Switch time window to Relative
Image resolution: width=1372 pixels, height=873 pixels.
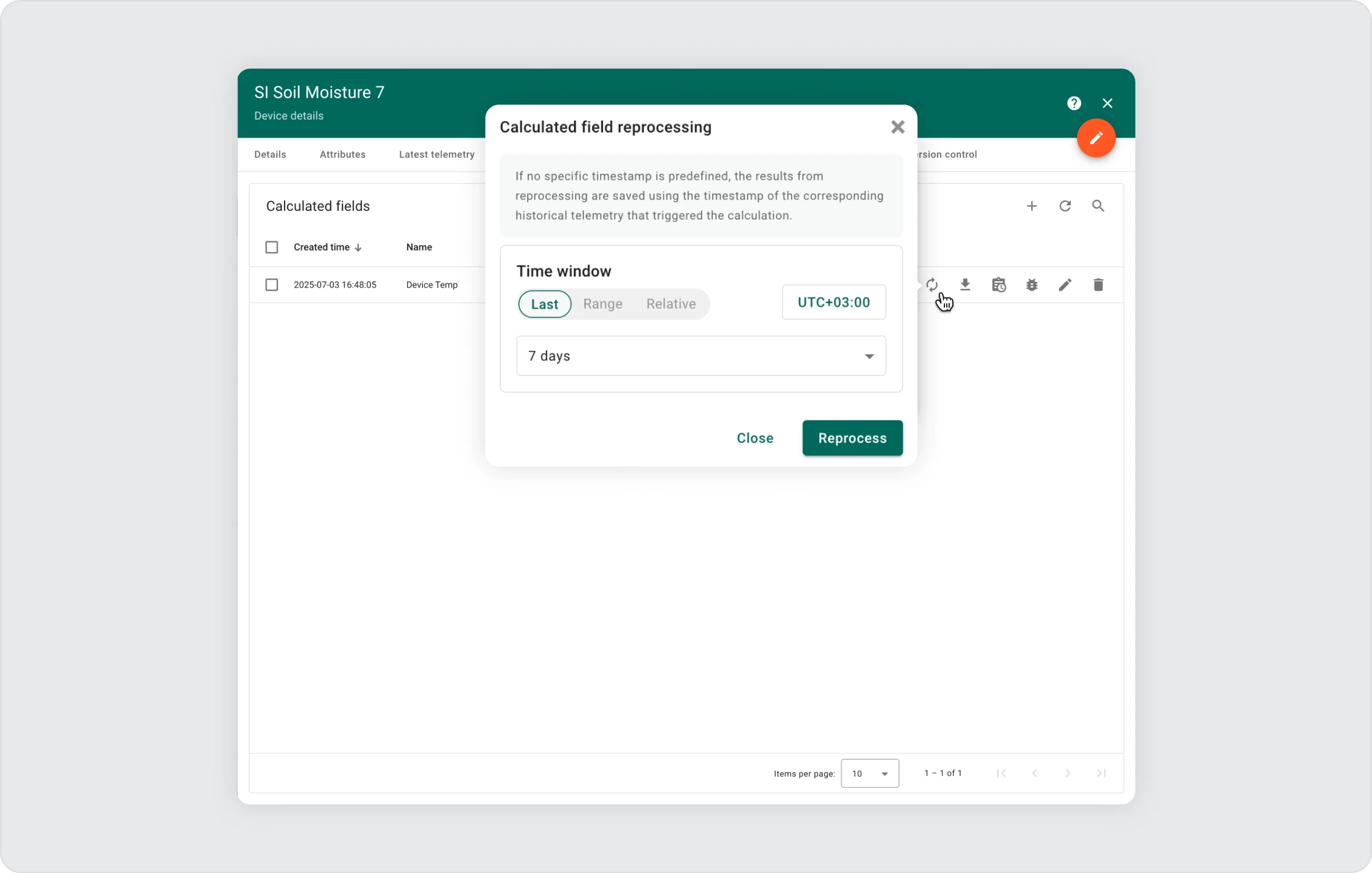pos(671,304)
